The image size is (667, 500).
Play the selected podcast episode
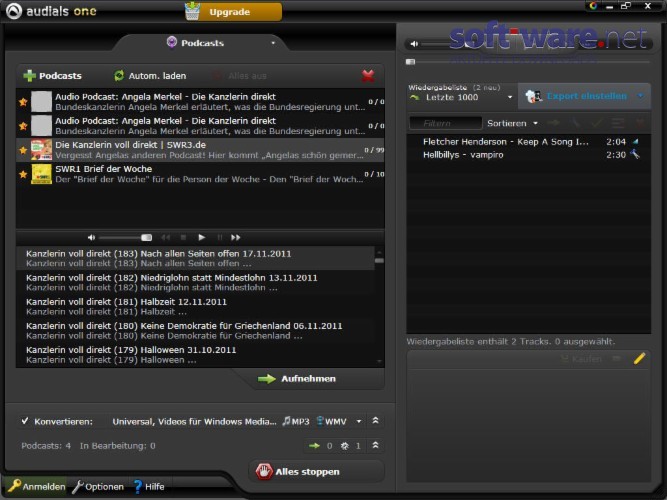pos(202,237)
